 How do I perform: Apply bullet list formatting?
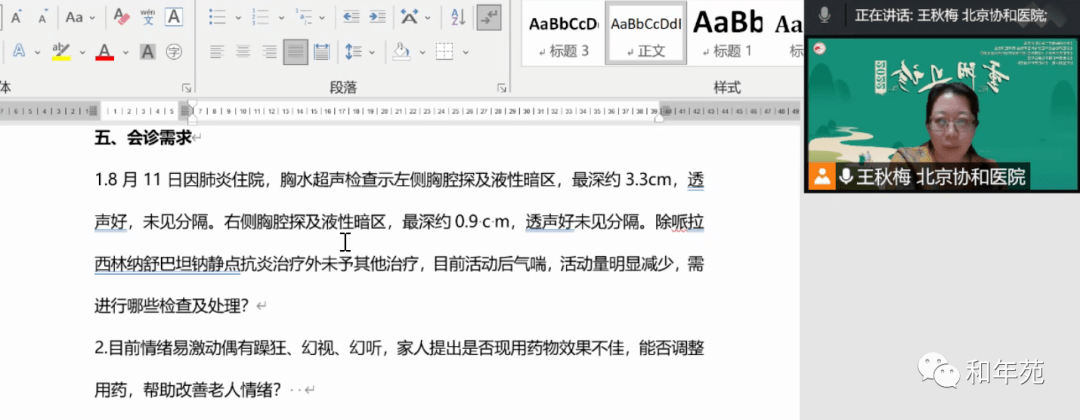218,17
